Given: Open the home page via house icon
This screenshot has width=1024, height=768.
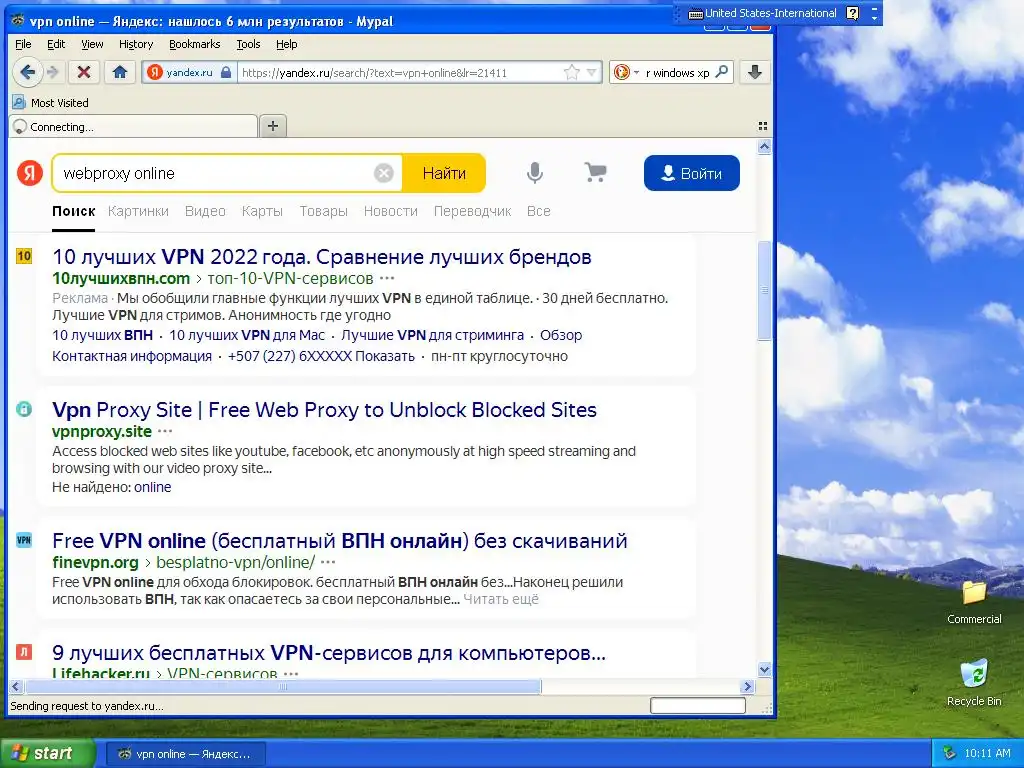Looking at the screenshot, I should coord(120,72).
